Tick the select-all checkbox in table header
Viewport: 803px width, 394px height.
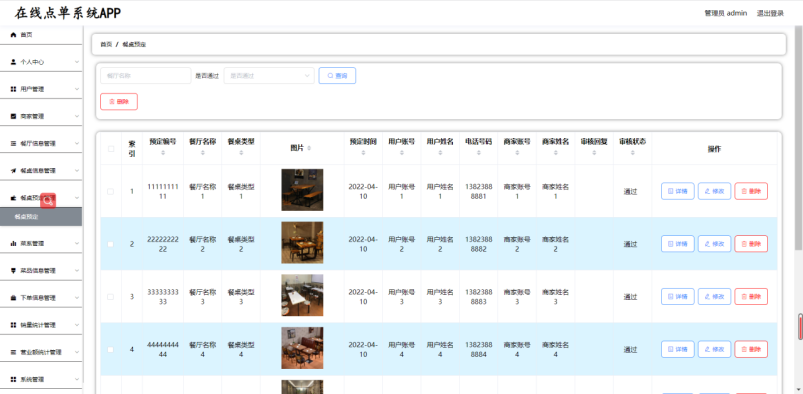[x=111, y=149]
